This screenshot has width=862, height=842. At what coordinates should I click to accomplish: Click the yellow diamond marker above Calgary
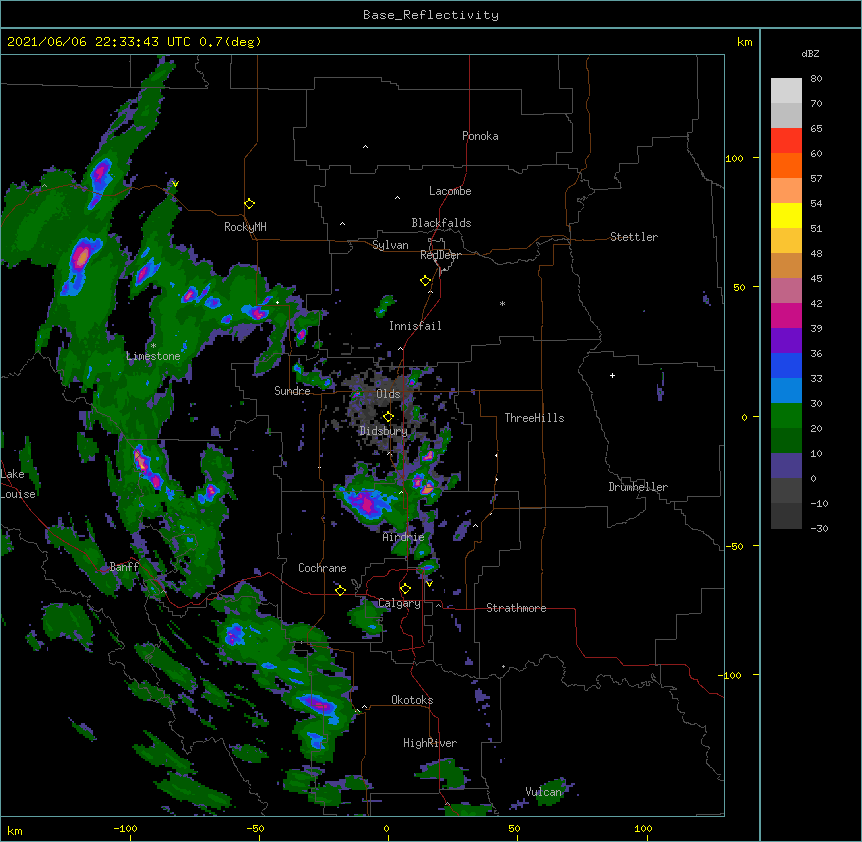click(x=405, y=589)
